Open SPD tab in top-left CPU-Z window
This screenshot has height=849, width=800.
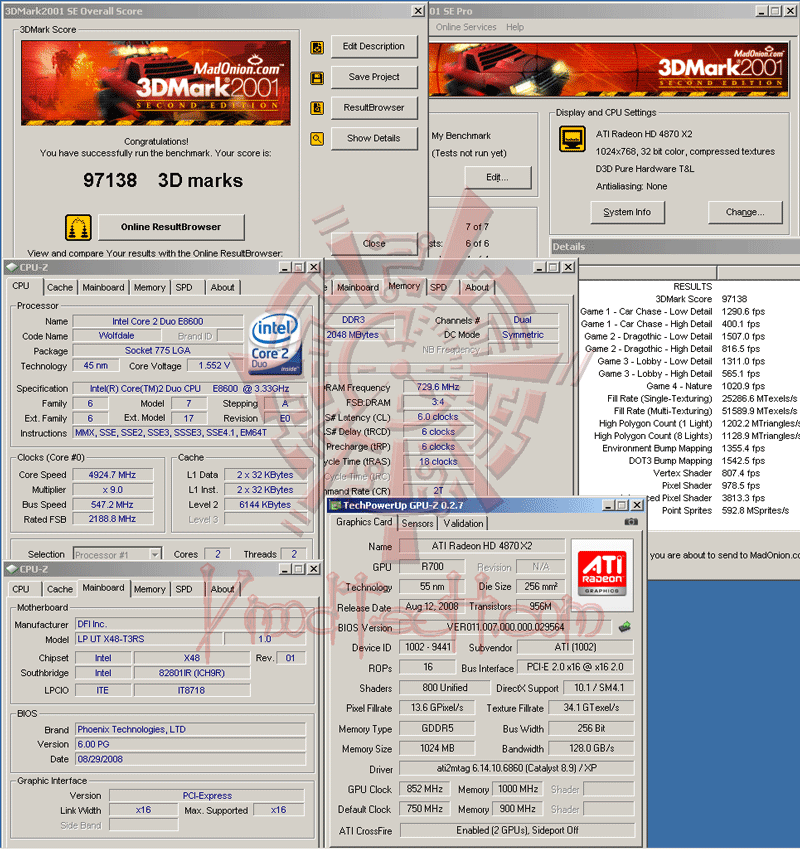pos(184,288)
